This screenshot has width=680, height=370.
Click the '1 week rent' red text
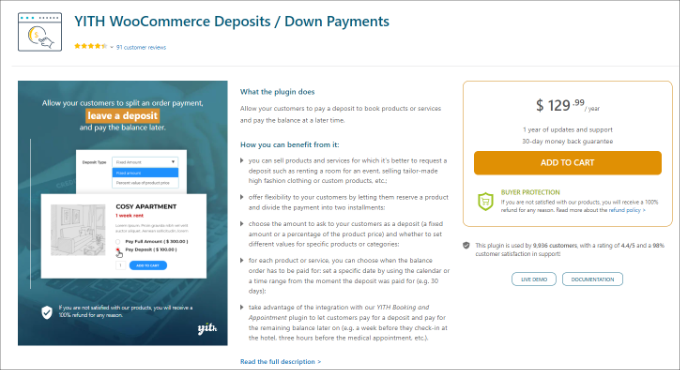click(129, 216)
